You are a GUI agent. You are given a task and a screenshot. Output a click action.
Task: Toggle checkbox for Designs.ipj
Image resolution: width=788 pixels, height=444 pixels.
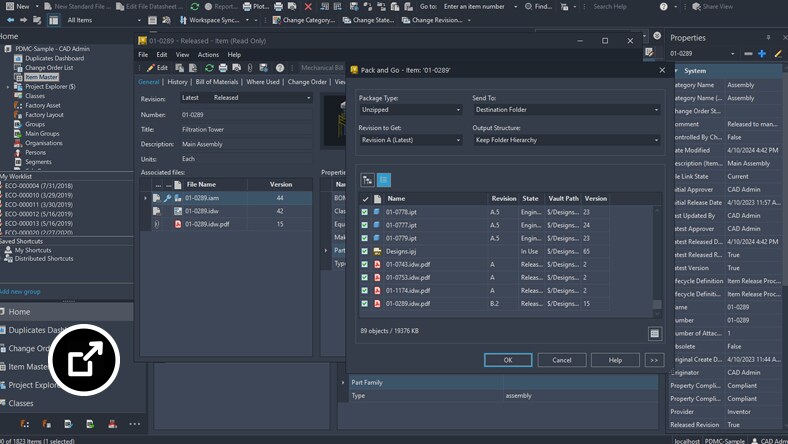(x=364, y=251)
